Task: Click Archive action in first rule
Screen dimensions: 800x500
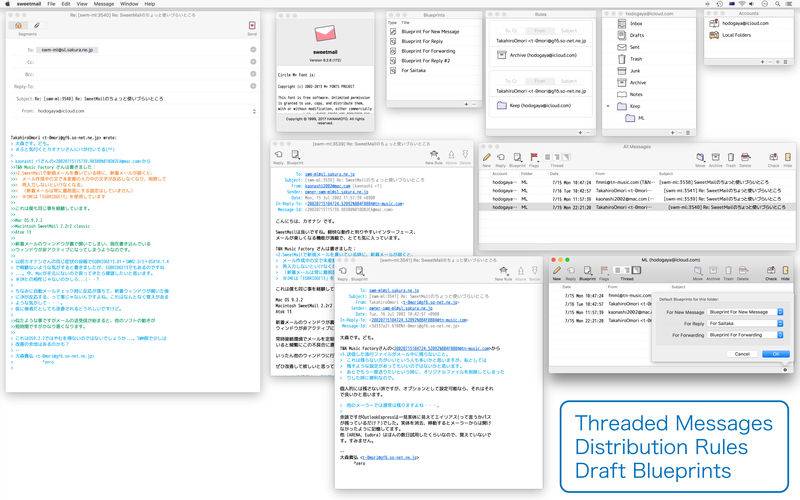Action: (x=539, y=55)
